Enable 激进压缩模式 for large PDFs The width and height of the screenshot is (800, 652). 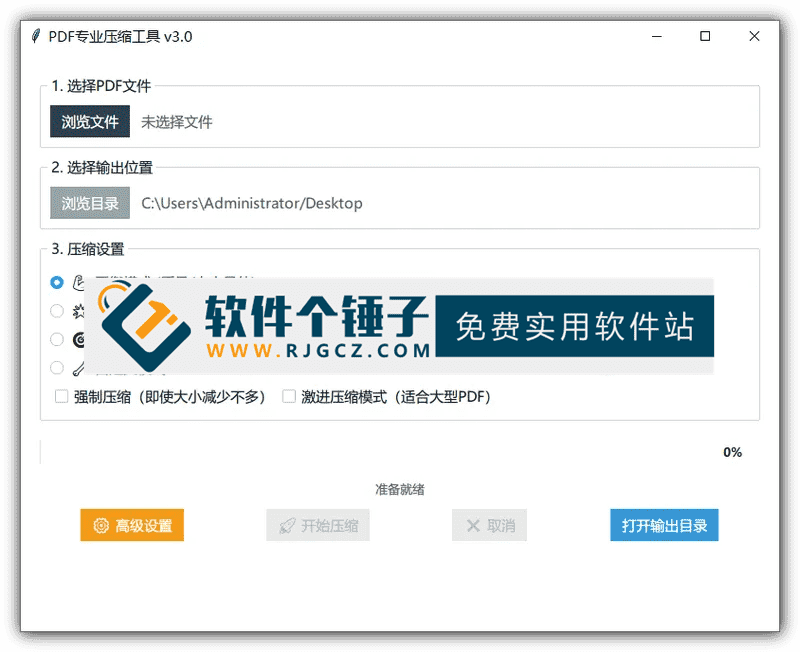coord(288,397)
